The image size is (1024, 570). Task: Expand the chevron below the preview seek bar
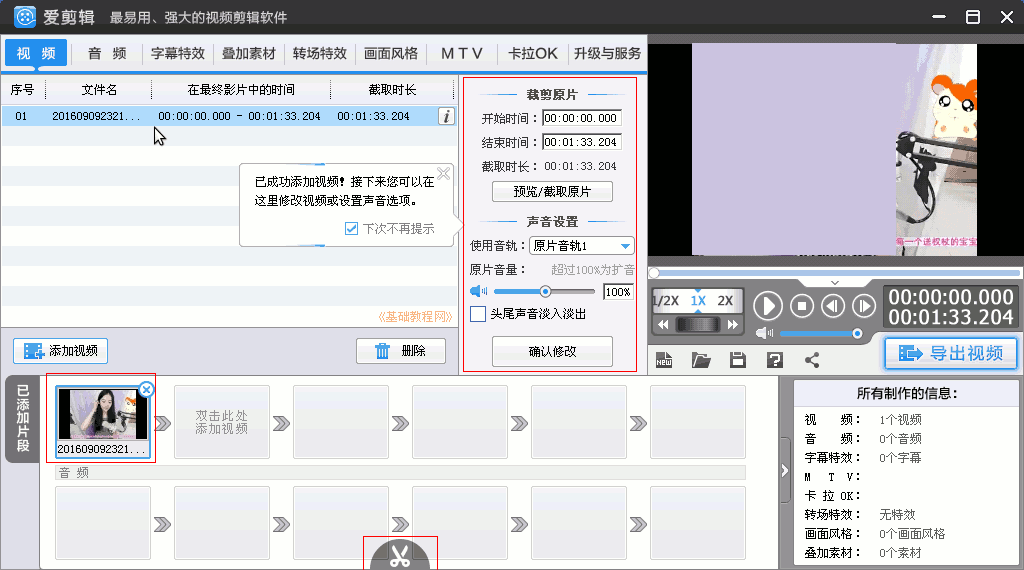[835, 283]
